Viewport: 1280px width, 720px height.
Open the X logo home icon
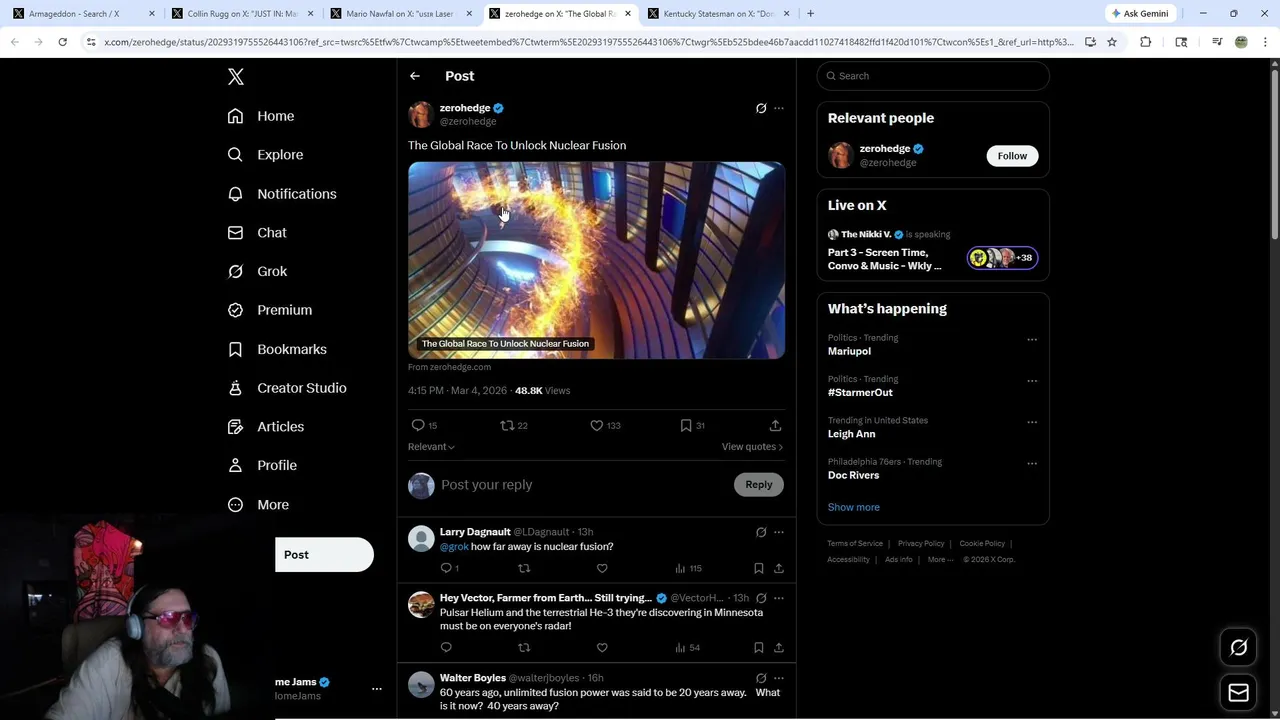(x=235, y=77)
